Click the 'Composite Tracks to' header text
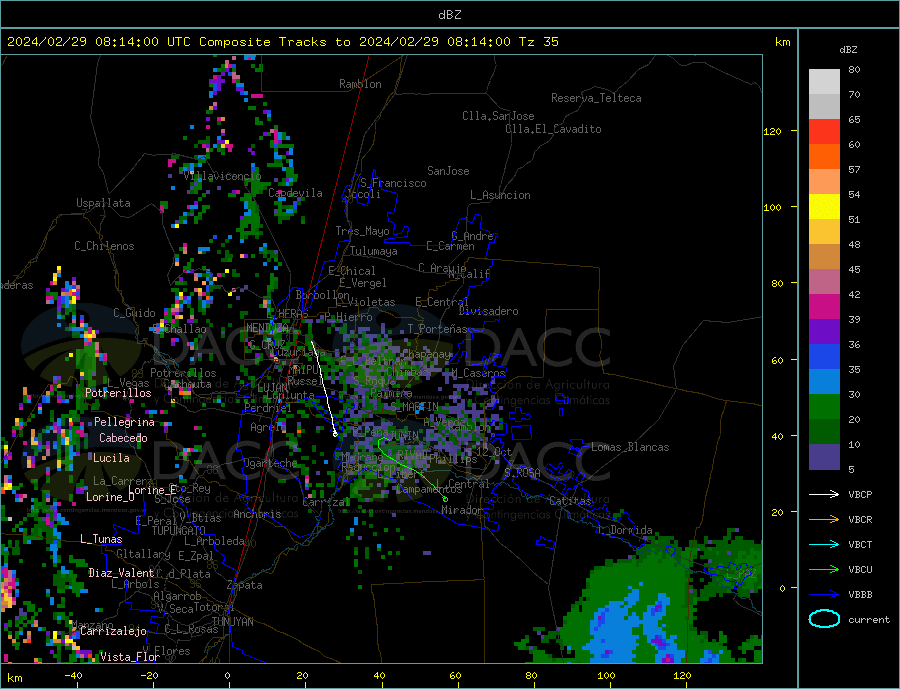 [274, 42]
